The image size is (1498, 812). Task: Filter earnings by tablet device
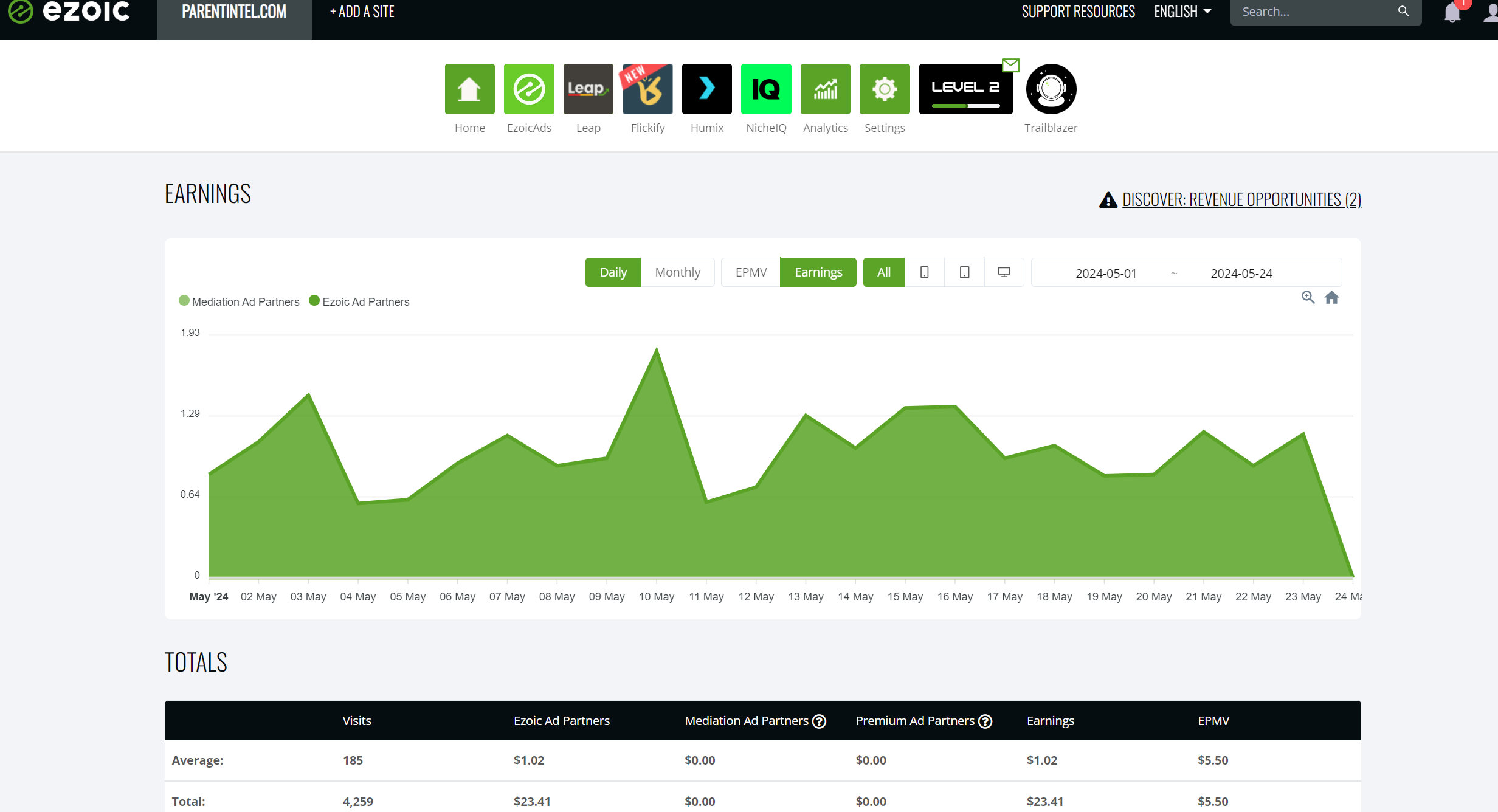(964, 272)
